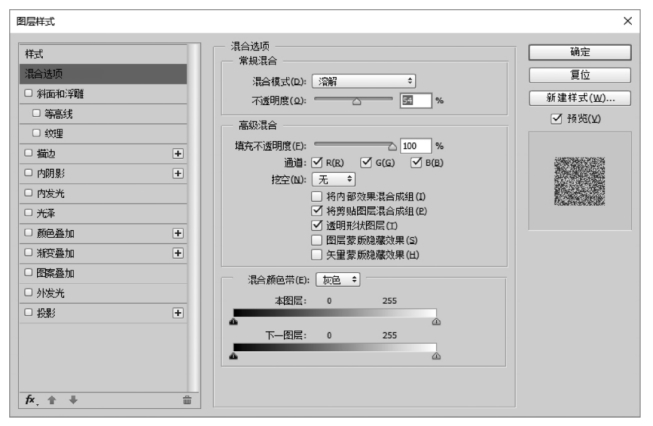Click the move effect down arrow

(x=73, y=400)
